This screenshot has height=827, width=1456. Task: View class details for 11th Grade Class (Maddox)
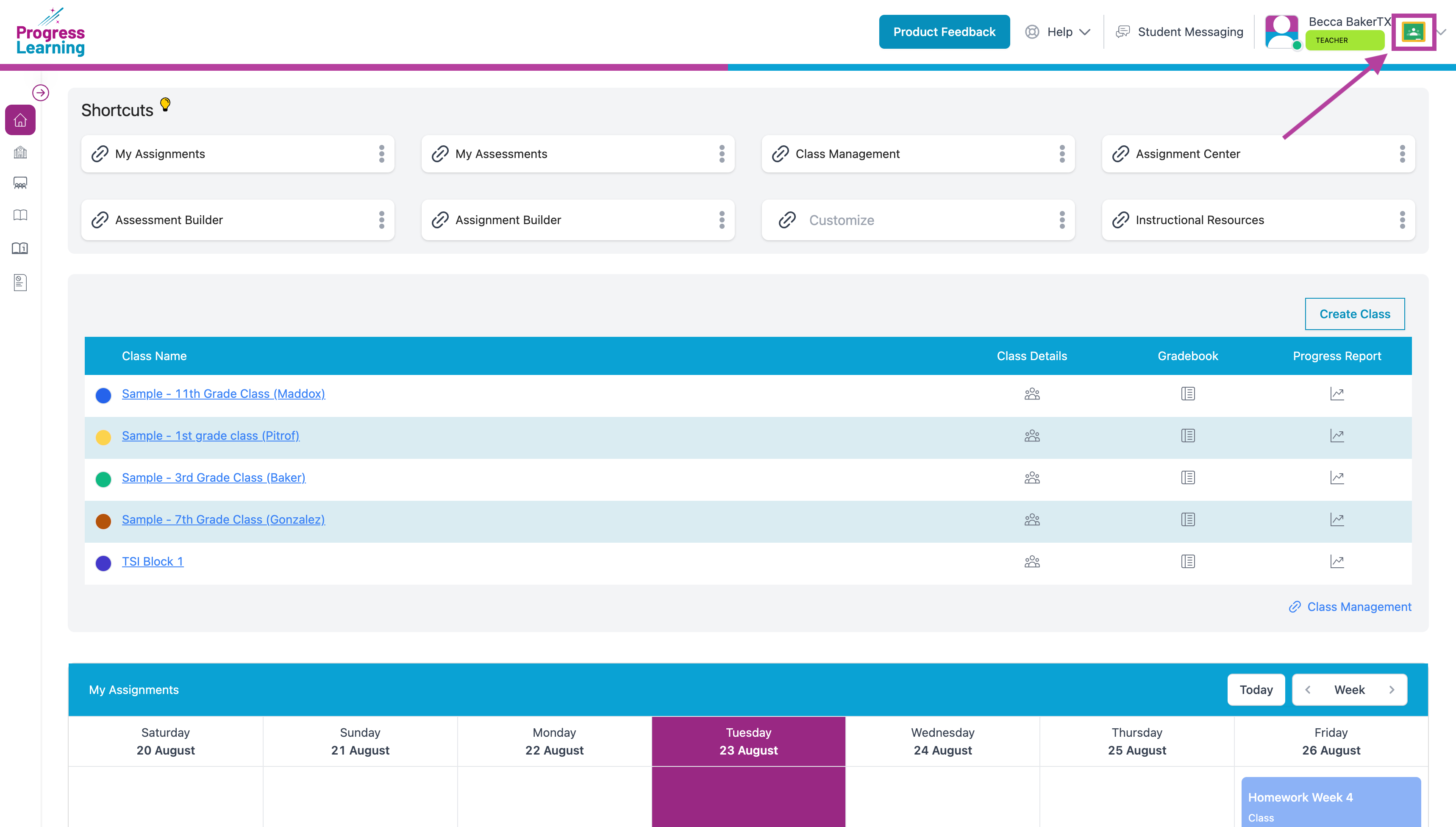pos(1032,394)
